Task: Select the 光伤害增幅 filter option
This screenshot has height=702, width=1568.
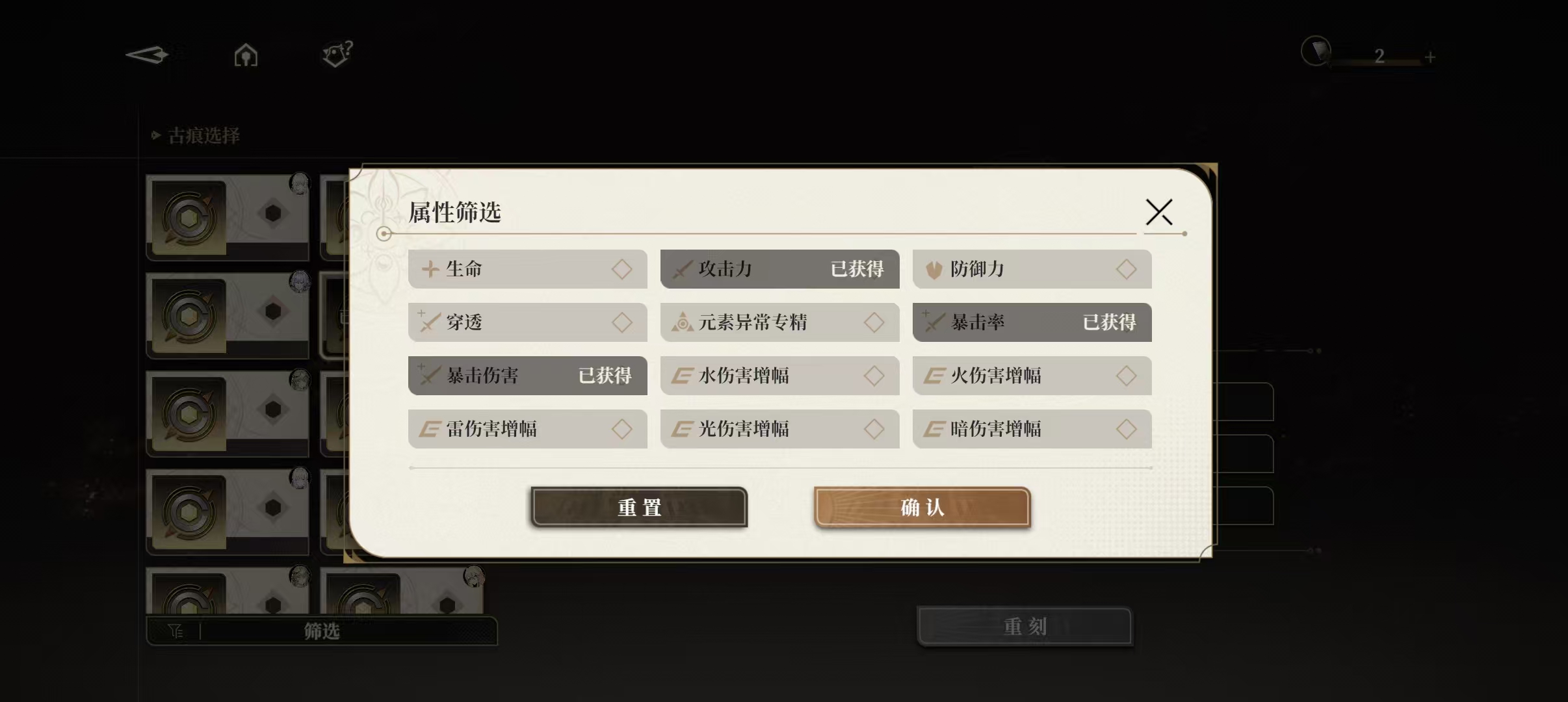Action: pyautogui.click(x=779, y=429)
